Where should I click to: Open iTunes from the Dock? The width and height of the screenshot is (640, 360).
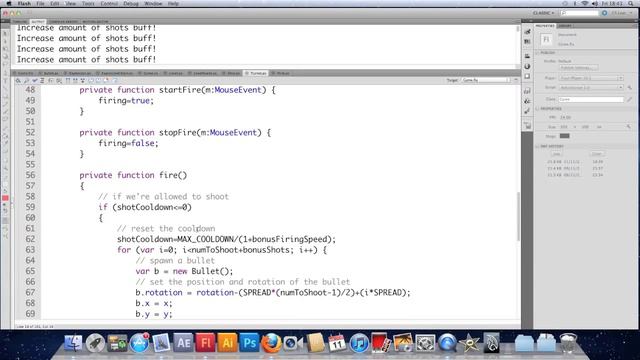(359, 342)
